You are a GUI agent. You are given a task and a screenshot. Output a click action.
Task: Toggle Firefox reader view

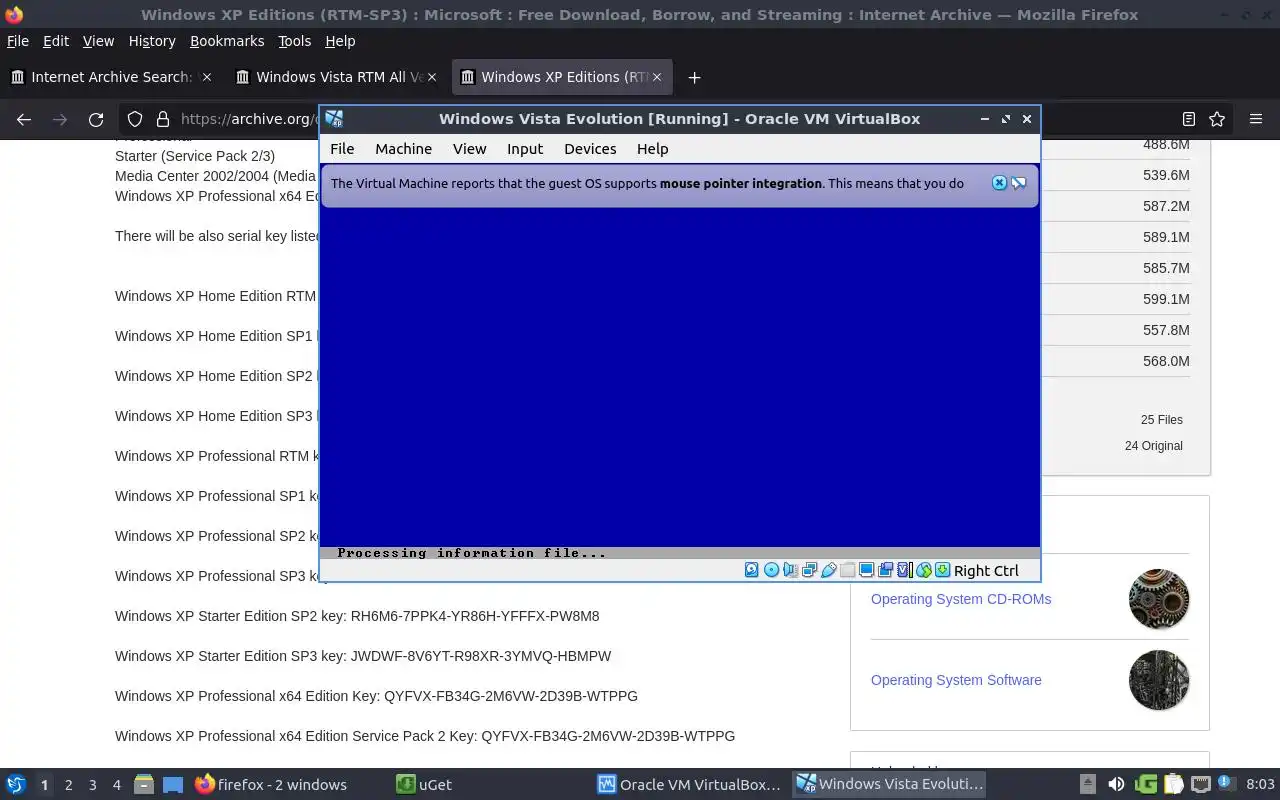point(1188,119)
